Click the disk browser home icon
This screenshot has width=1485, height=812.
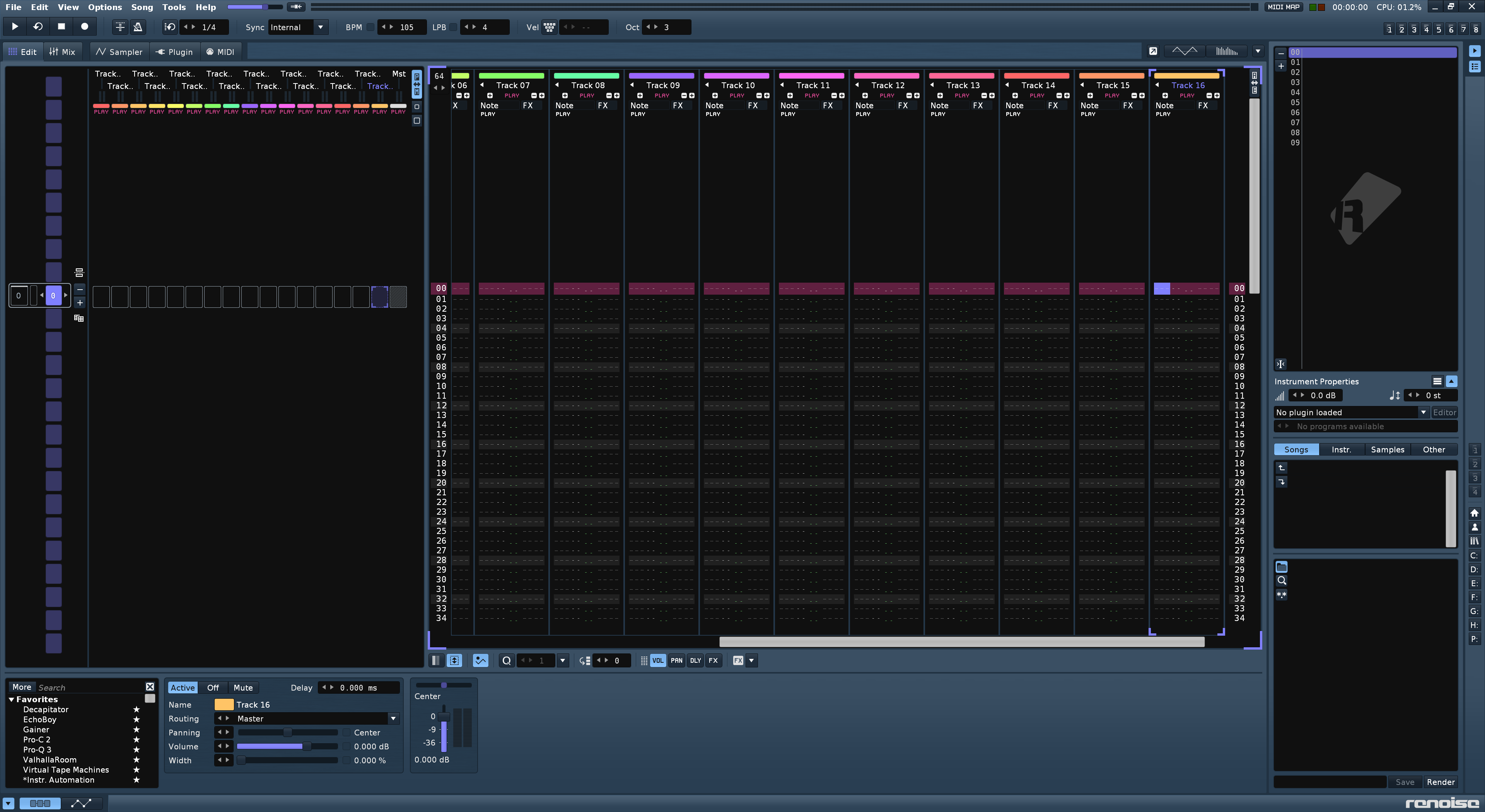(1475, 513)
